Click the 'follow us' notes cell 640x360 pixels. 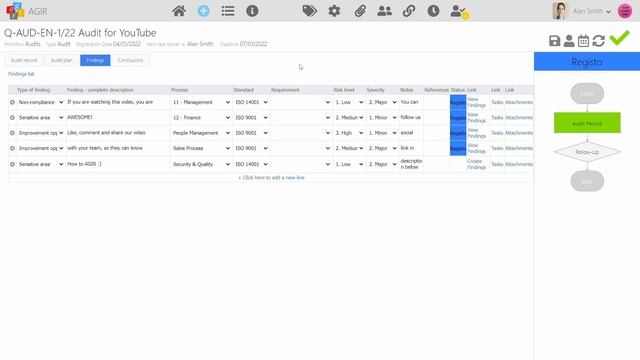(x=411, y=118)
